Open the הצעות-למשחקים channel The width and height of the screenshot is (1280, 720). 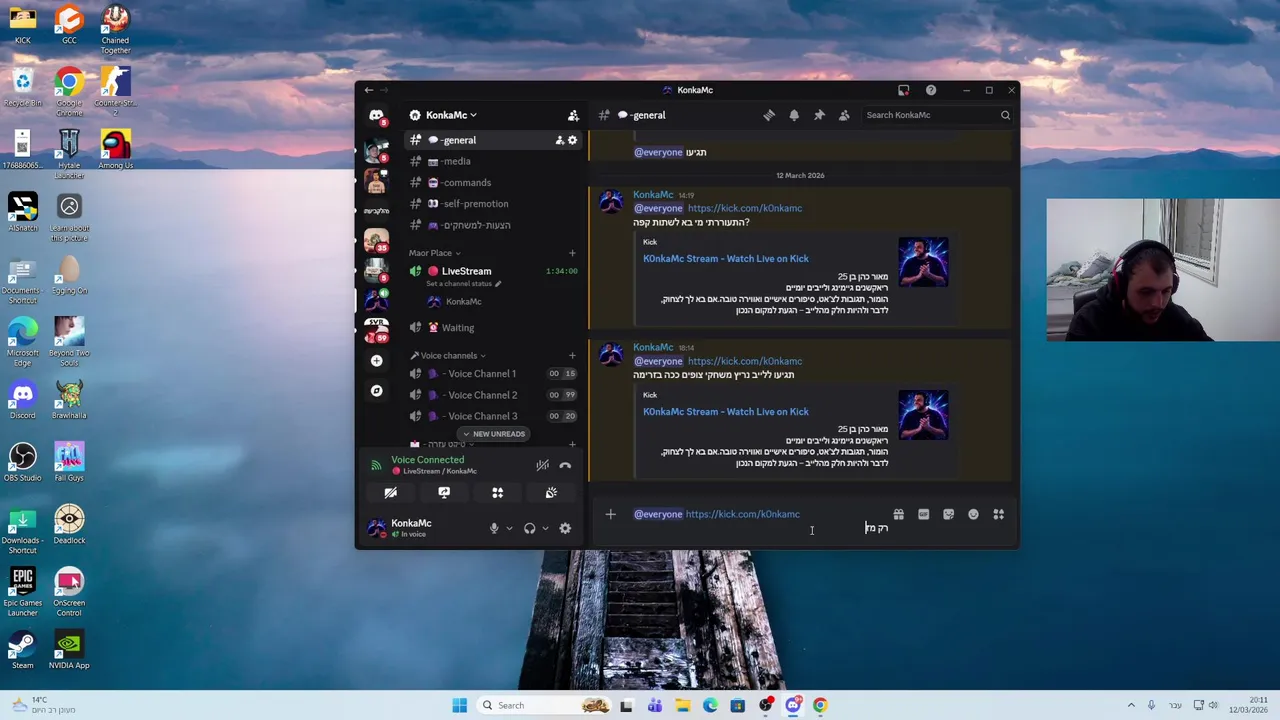pyautogui.click(x=493, y=225)
